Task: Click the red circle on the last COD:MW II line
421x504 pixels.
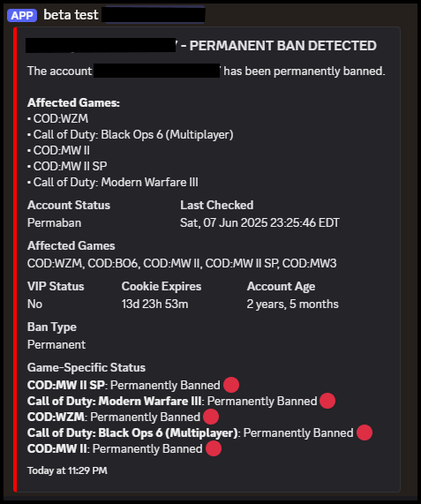Action: tap(213, 449)
